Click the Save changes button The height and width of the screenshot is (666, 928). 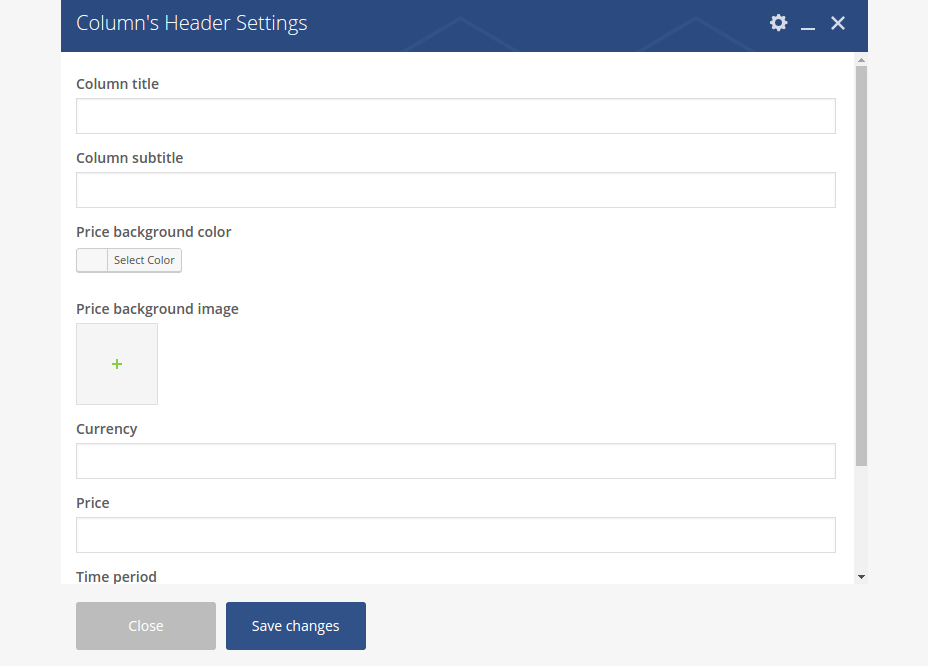click(296, 626)
